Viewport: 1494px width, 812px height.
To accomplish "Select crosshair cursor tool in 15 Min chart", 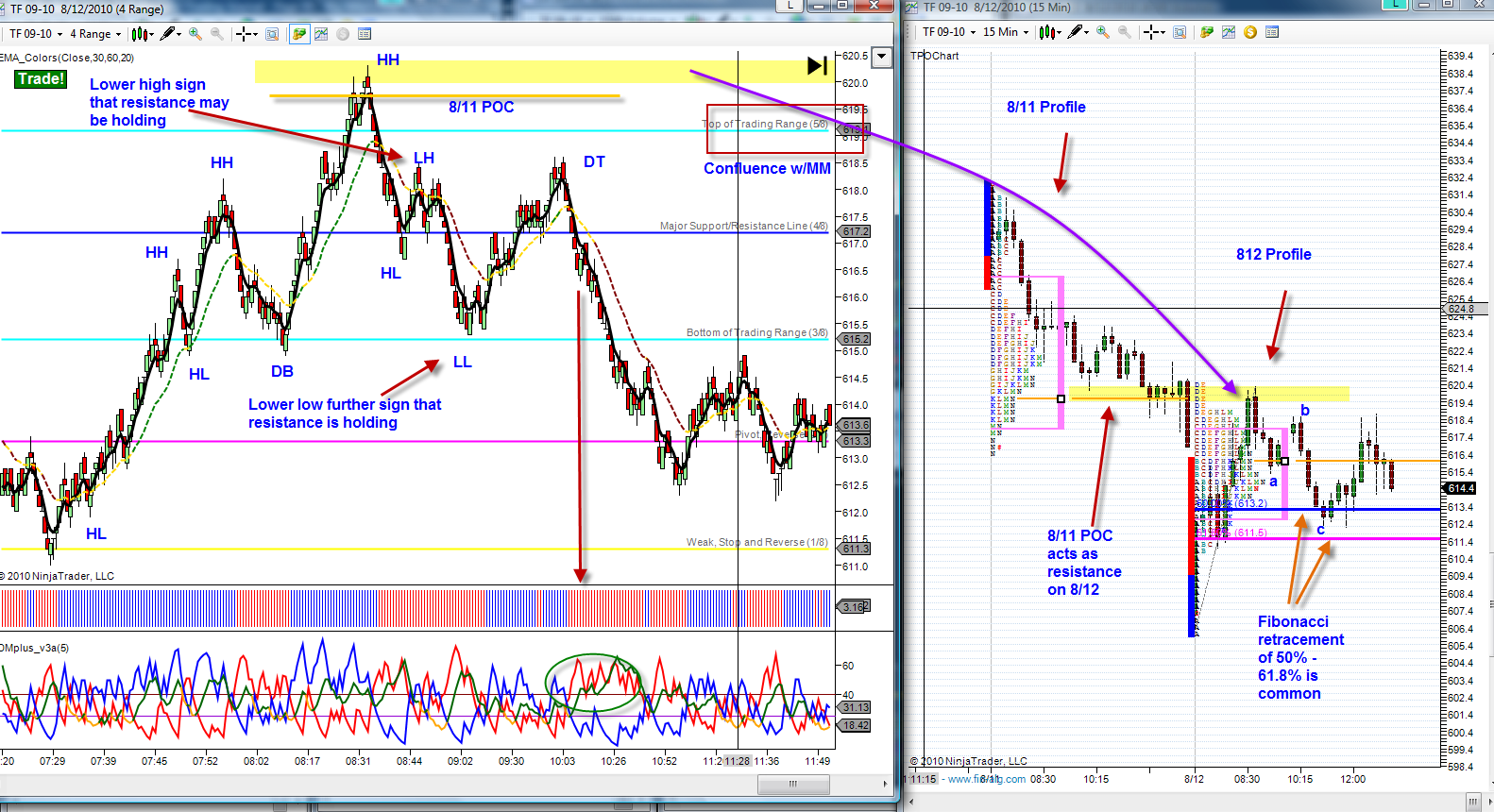I will coord(1151,32).
